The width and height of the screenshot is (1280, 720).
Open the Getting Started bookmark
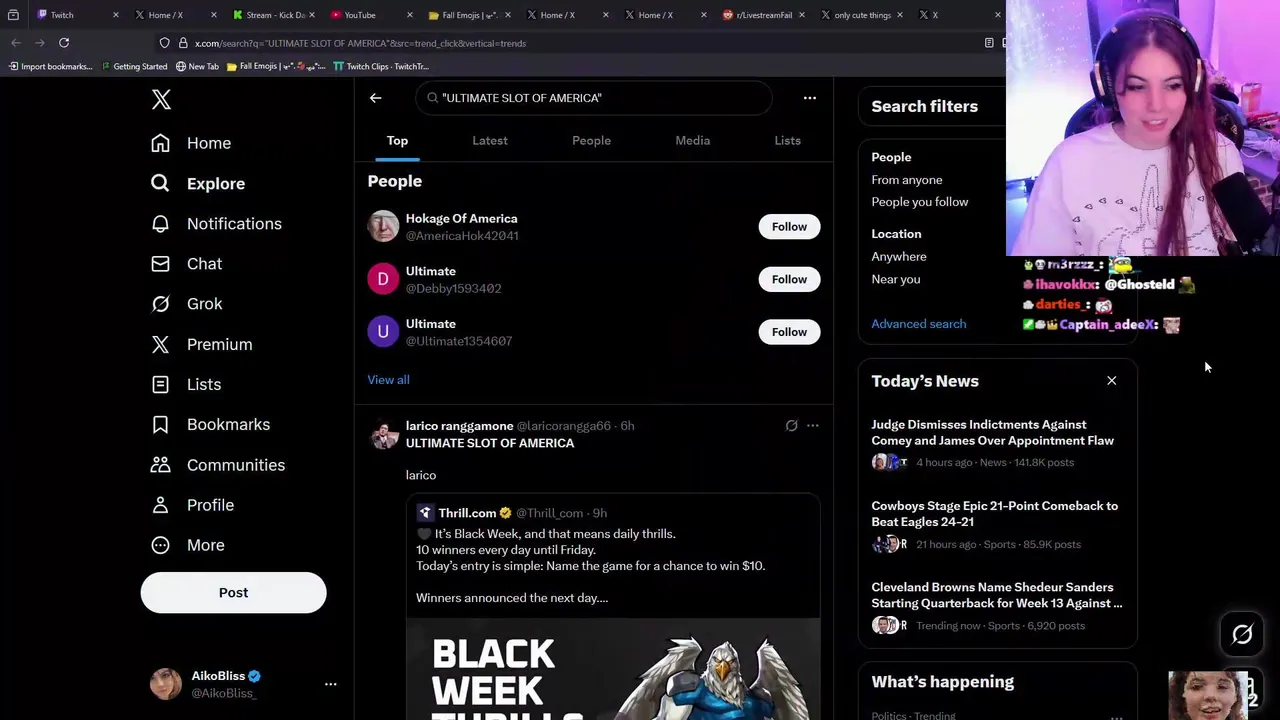click(x=133, y=66)
